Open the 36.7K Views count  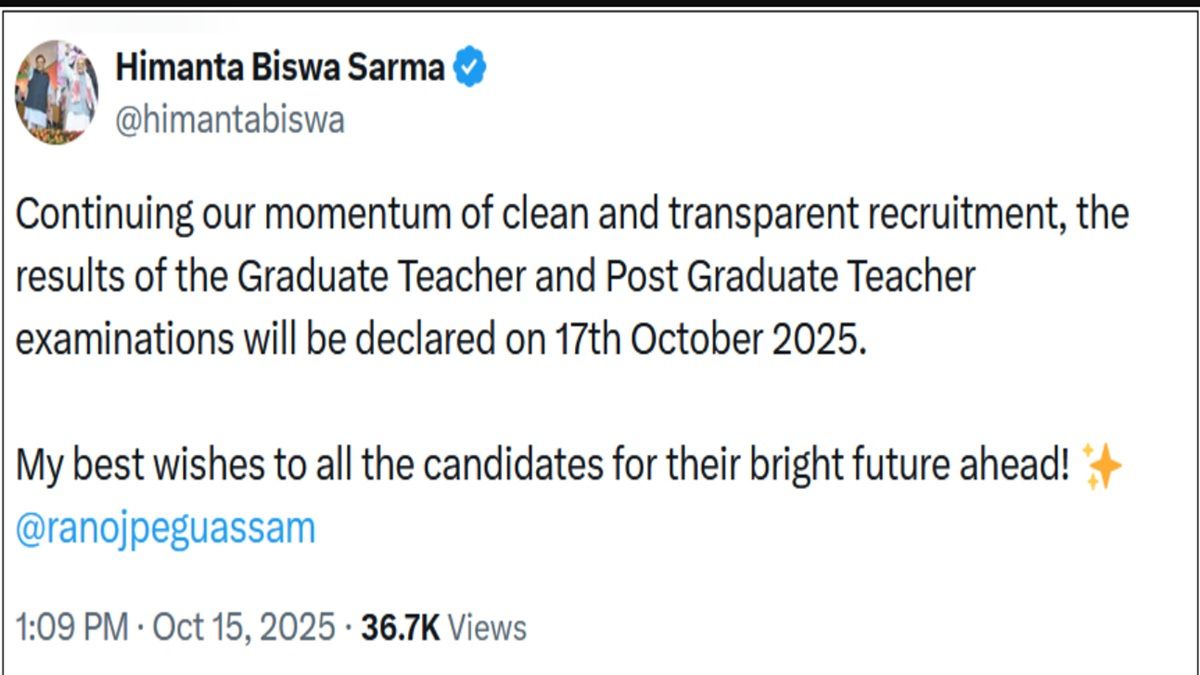[399, 628]
